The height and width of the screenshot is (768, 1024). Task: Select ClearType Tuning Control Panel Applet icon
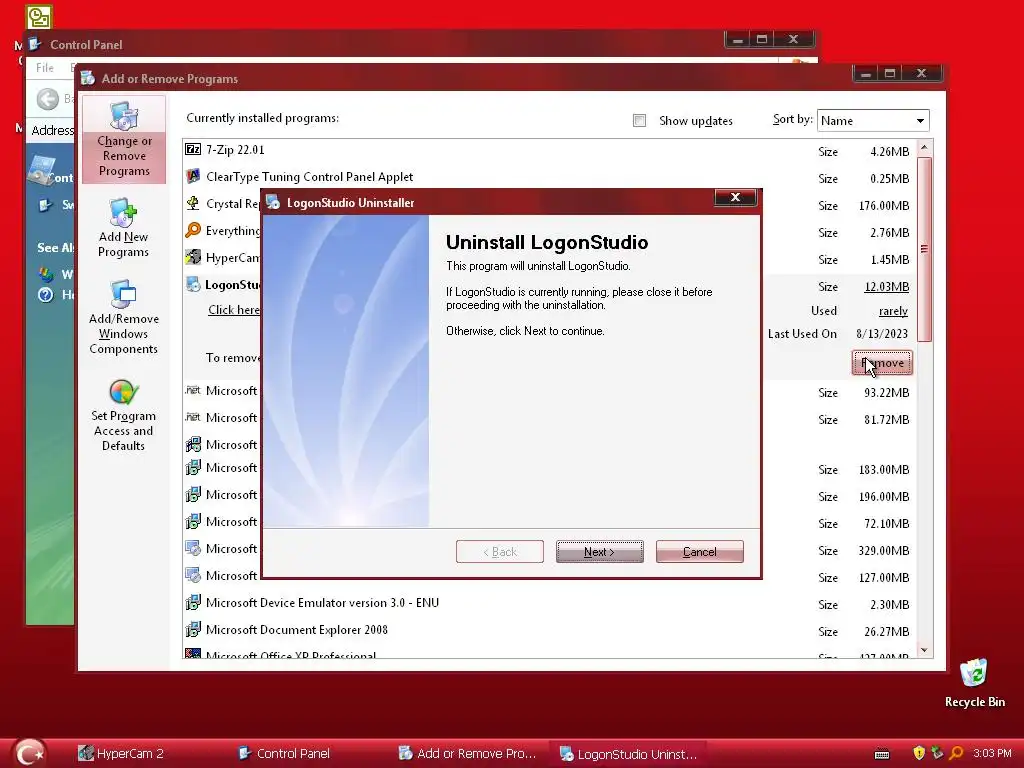click(x=193, y=176)
